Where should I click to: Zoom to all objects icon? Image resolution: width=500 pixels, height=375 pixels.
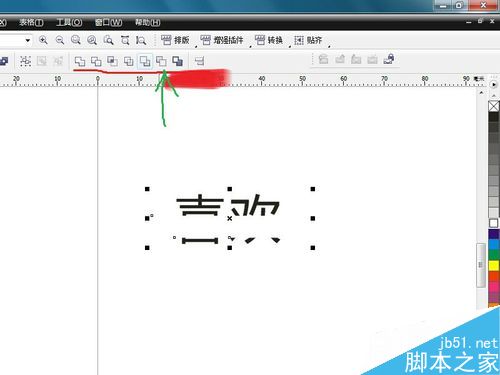pos(92,40)
